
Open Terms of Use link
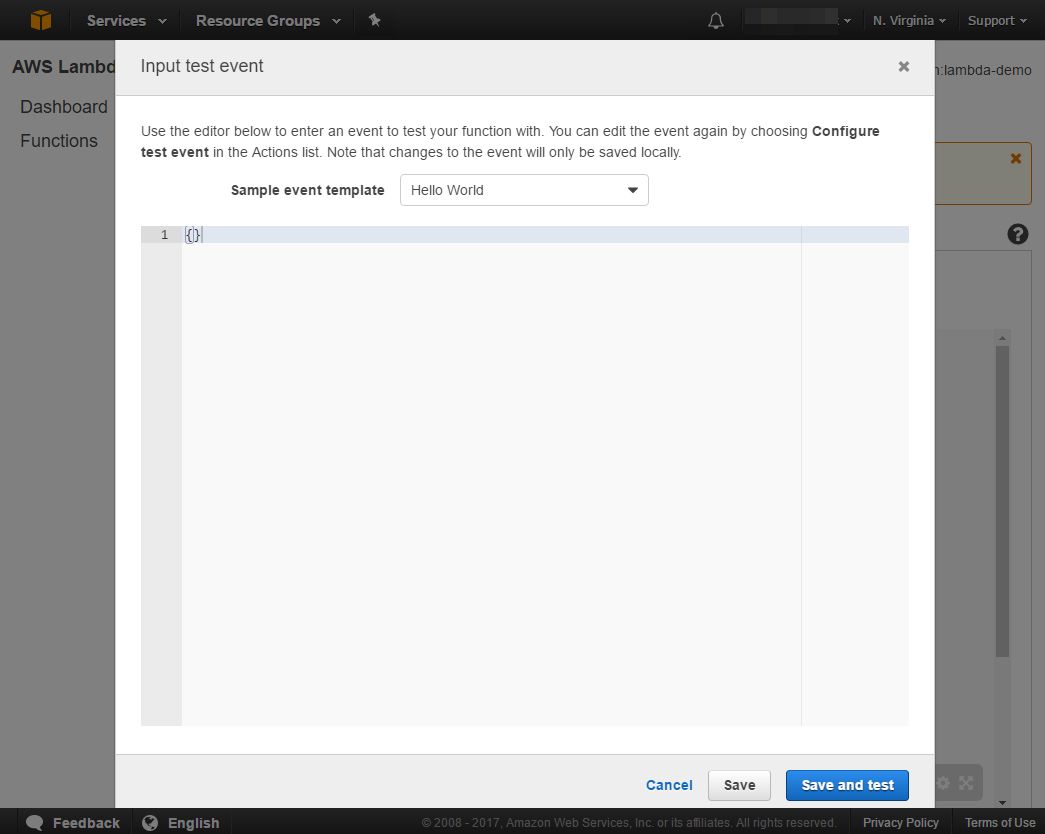pos(1000,823)
